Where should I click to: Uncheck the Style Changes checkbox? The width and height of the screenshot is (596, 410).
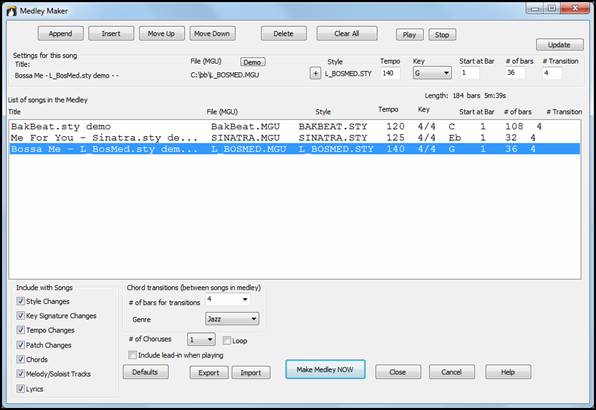tap(21, 301)
